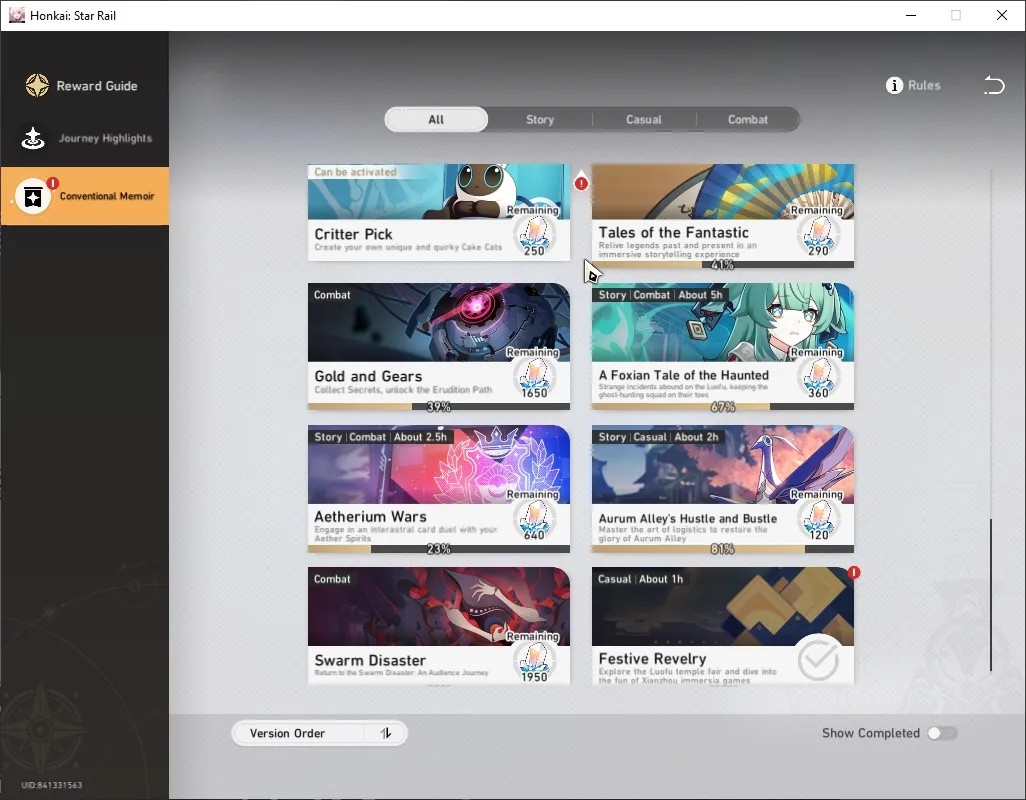Click Critter Pick remaining jade reward icon
Screen dimensions: 1026x800
(x=535, y=235)
